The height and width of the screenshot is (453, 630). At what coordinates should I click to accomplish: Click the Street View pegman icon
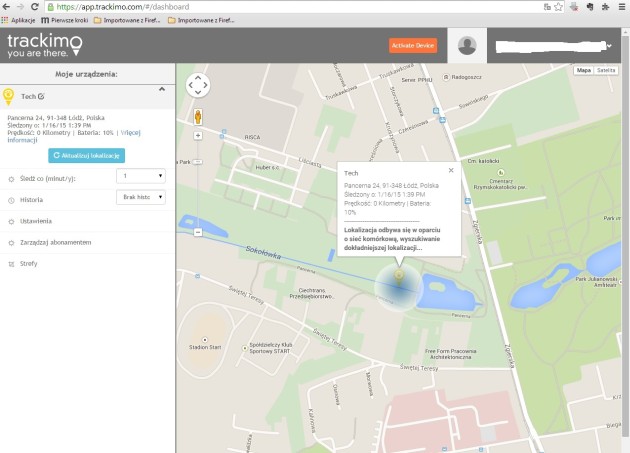point(198,114)
